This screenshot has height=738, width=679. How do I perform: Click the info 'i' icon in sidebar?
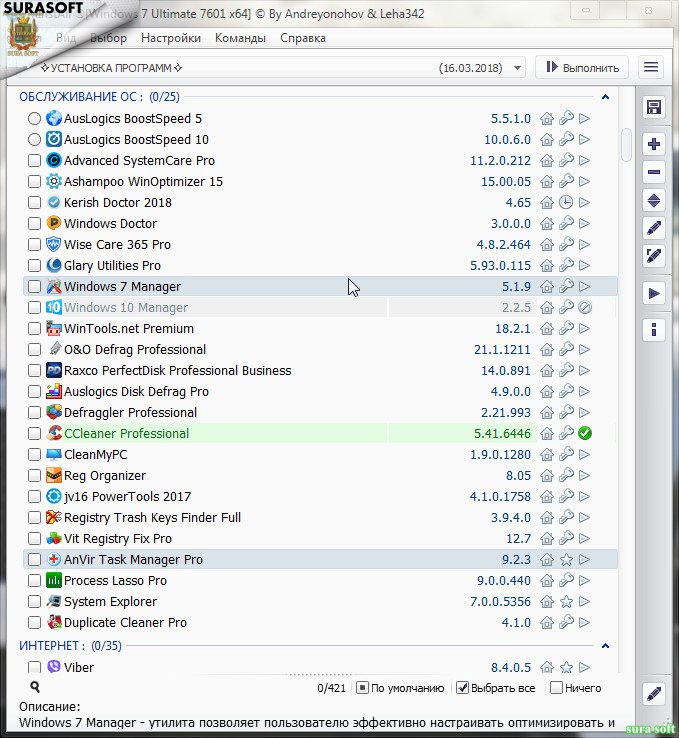654,329
